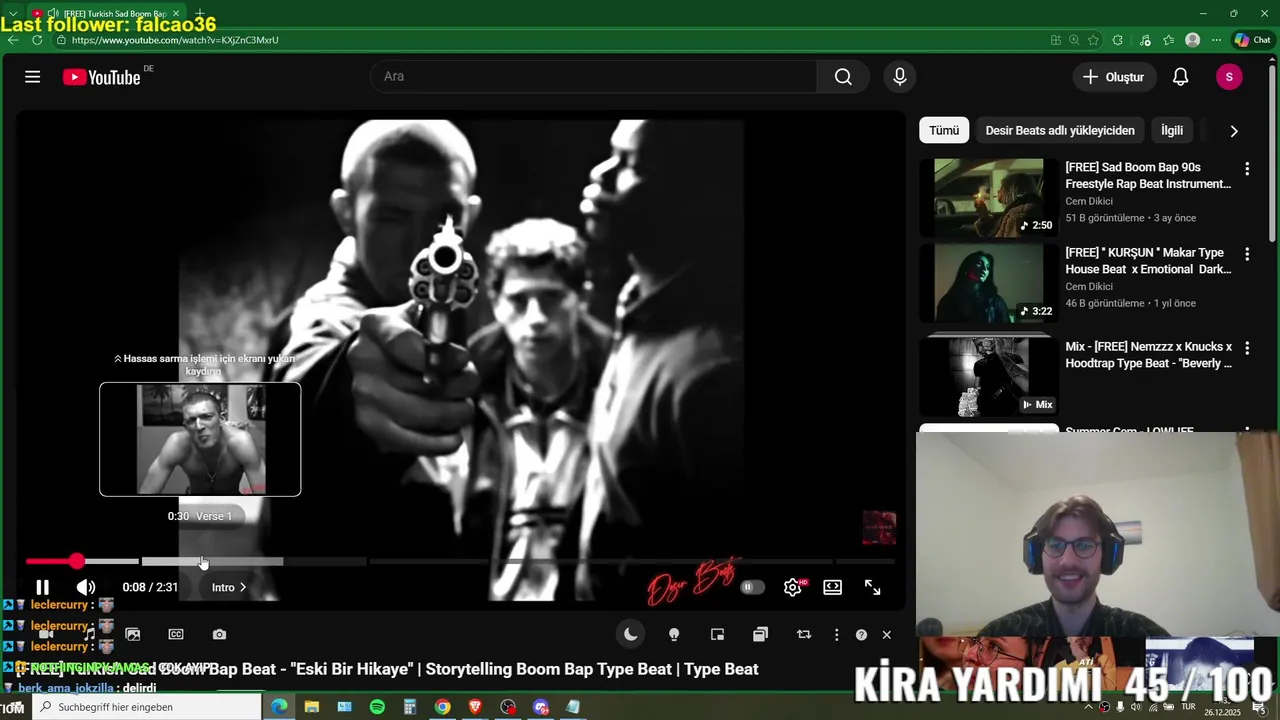This screenshot has width=1280, height=720.
Task: Click the Desir Beats watermark on video
Action: [x=694, y=581]
